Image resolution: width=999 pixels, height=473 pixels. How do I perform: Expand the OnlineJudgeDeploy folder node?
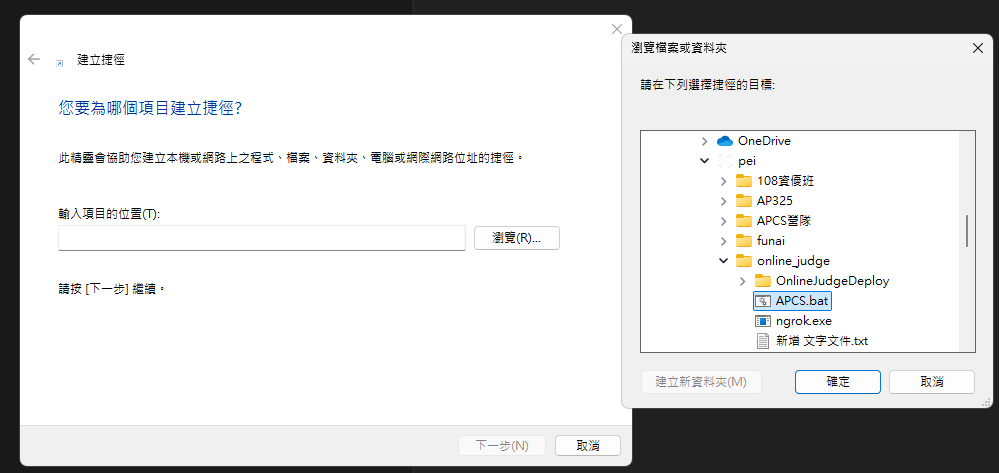(742, 280)
